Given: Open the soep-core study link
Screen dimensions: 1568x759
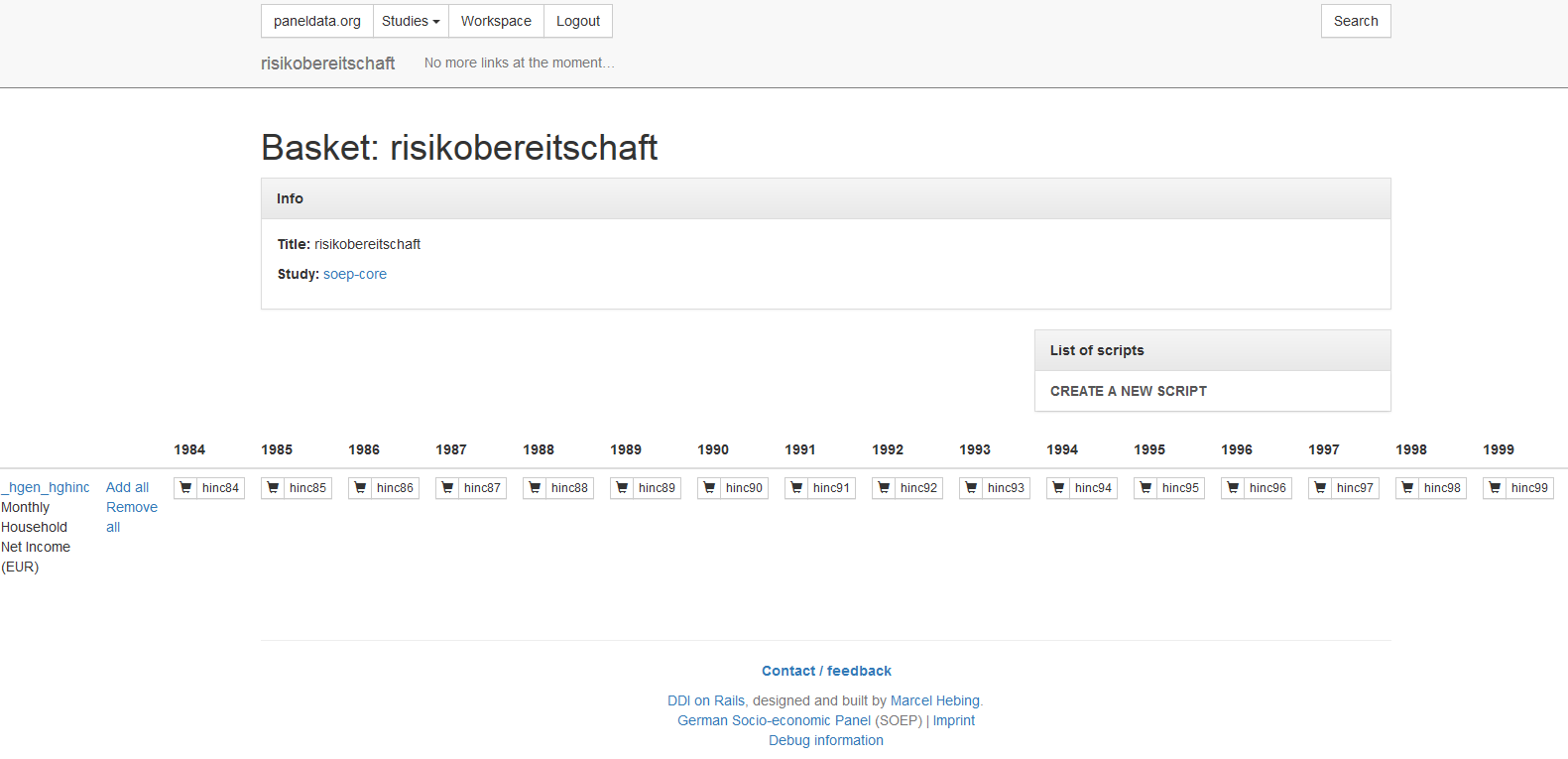Looking at the screenshot, I should 355,274.
